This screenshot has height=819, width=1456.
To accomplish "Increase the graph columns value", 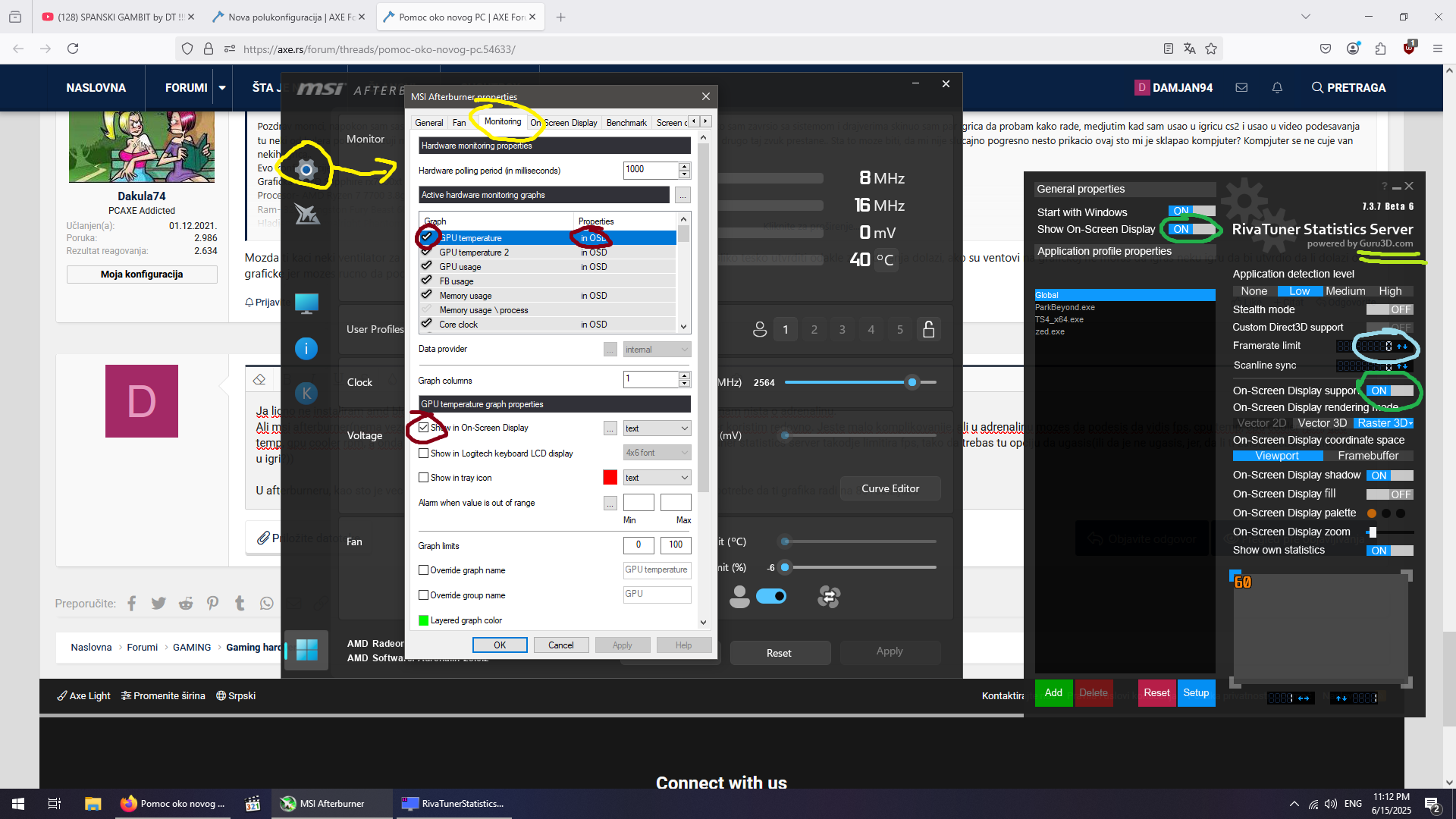I will click(x=685, y=375).
